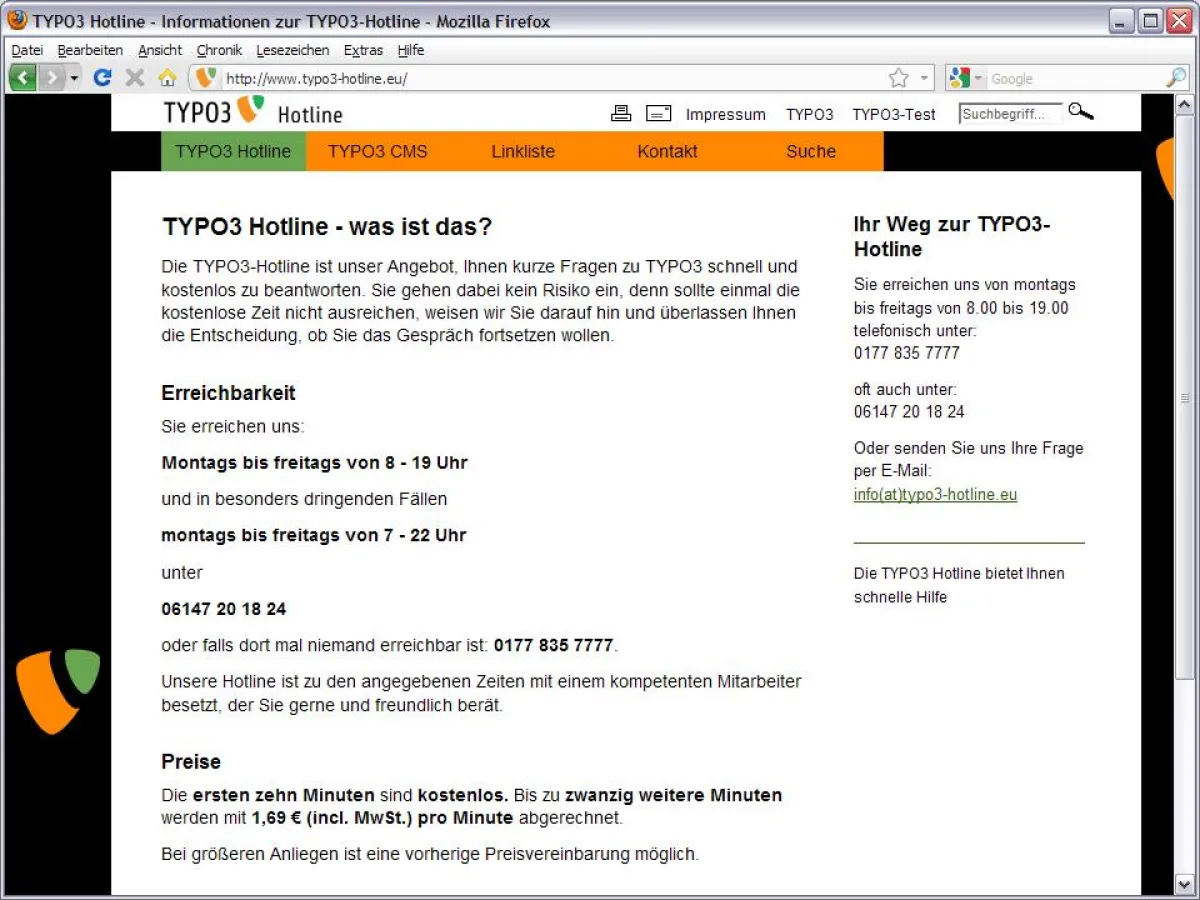The image size is (1200, 900).
Task: Reload the current page
Action: tap(102, 77)
